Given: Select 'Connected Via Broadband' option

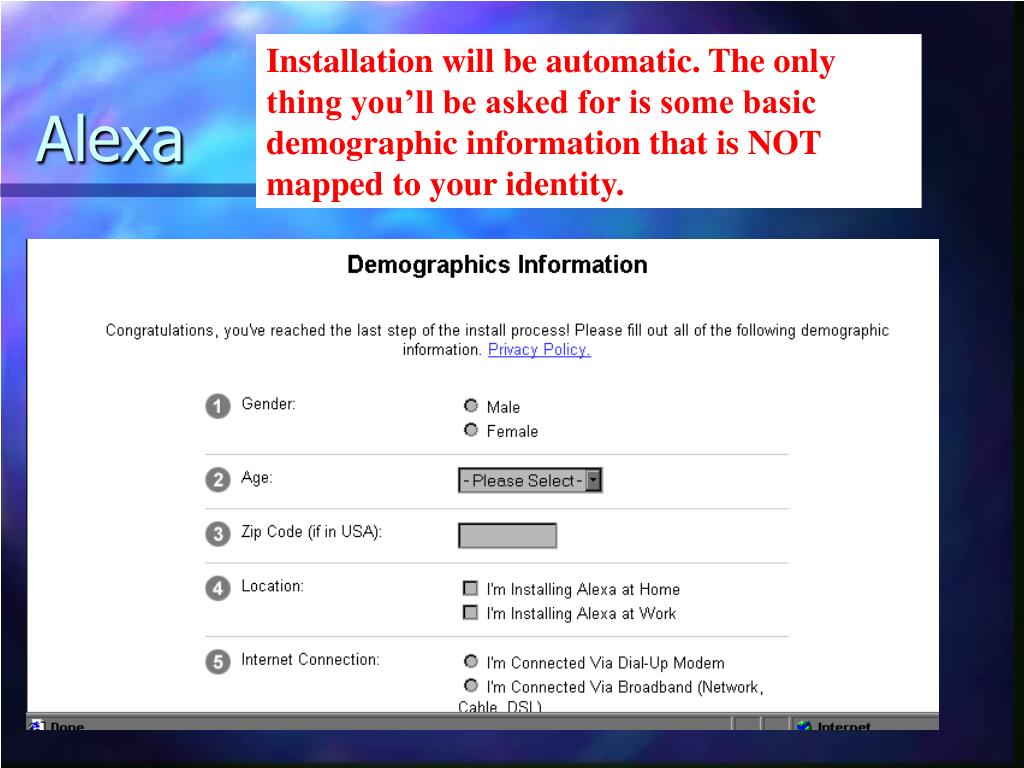Looking at the screenshot, I should point(471,686).
